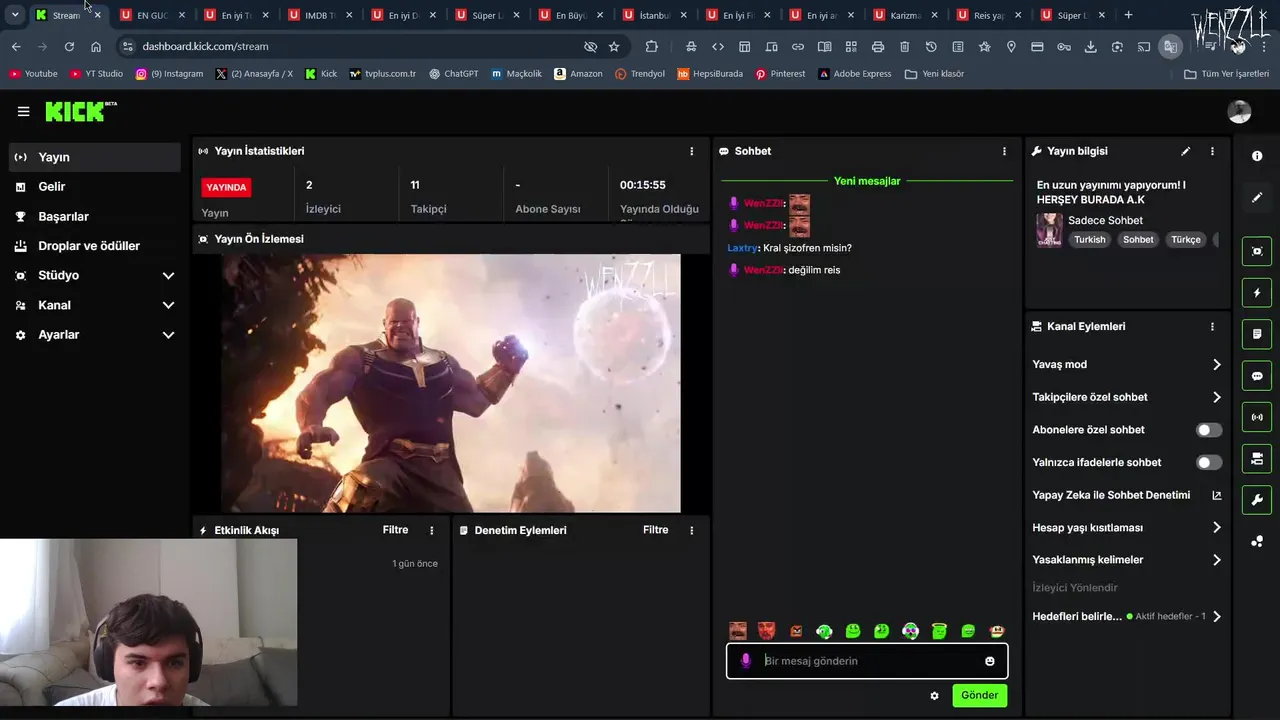The width and height of the screenshot is (1280, 720).
Task: Open Chrome tab search dropdown arrow
Action: click(x=15, y=15)
